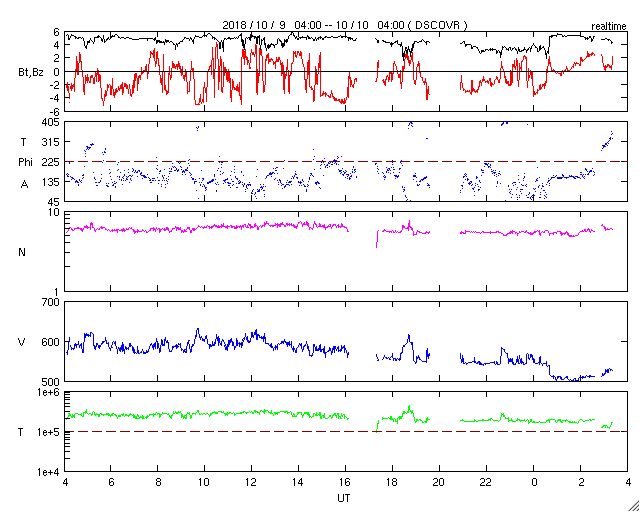Click the '1e+5' temperature axis value
The width and height of the screenshot is (640, 512).
pos(49,432)
